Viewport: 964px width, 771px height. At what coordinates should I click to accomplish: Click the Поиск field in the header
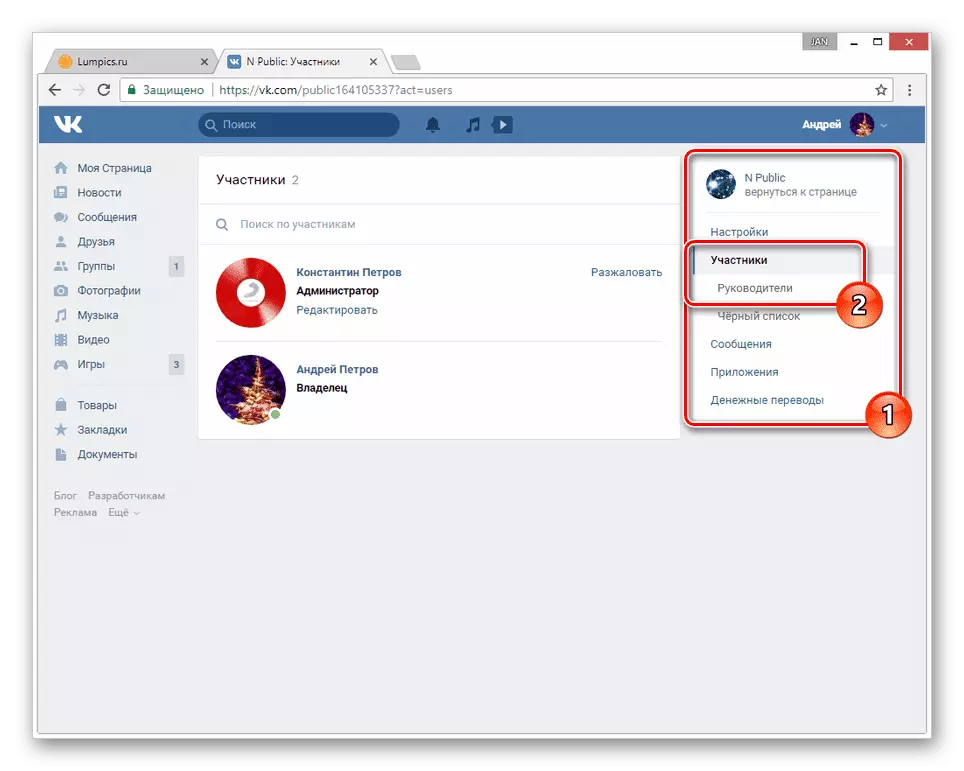299,125
